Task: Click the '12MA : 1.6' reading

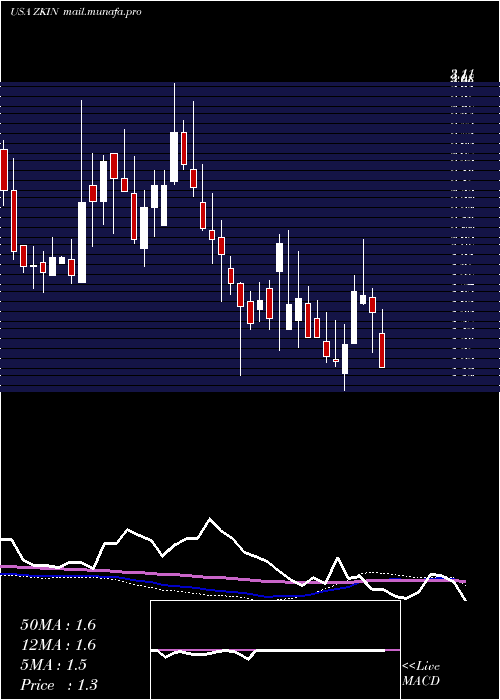Action: pyautogui.click(x=58, y=645)
